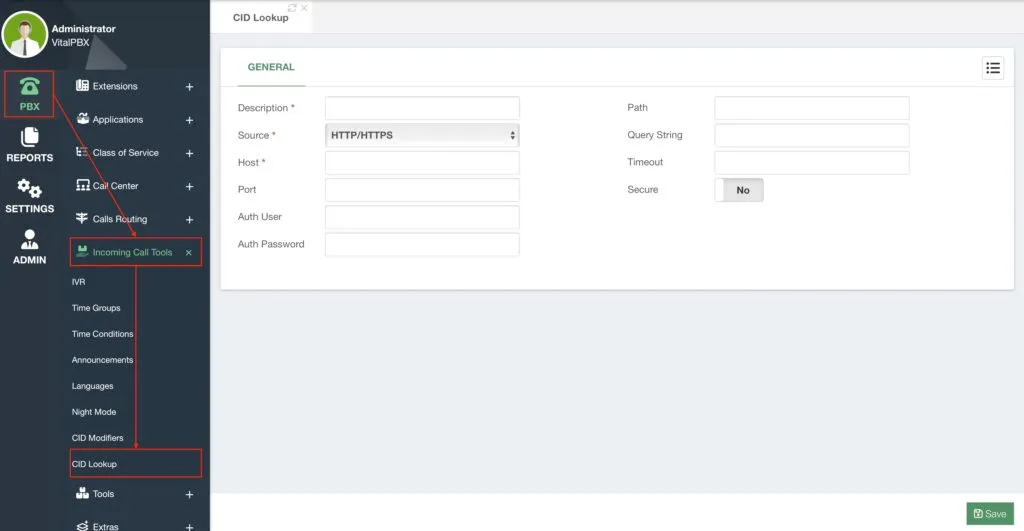Close the CID Lookup tab

coord(304,8)
